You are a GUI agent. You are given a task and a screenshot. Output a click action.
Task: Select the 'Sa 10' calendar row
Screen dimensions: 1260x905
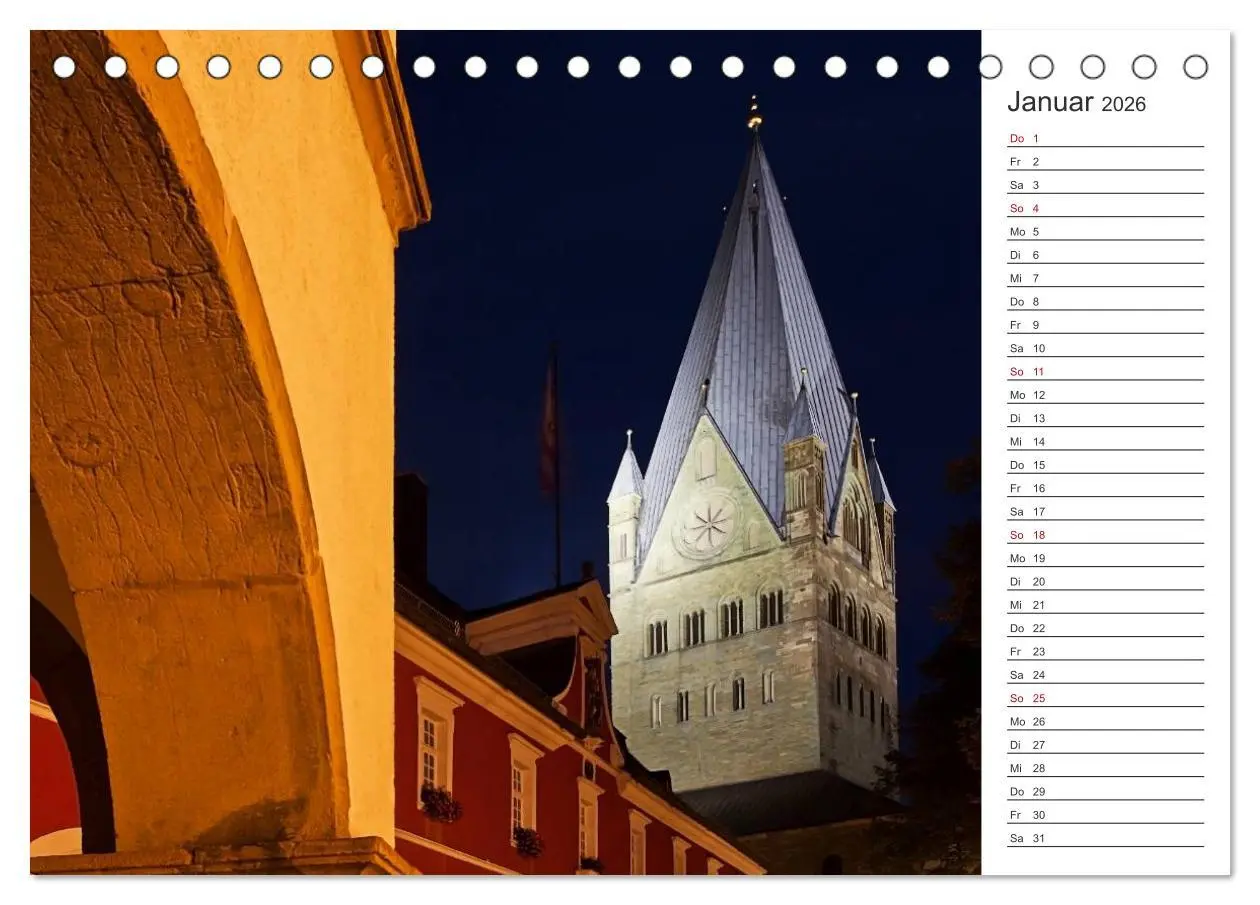[1105, 348]
